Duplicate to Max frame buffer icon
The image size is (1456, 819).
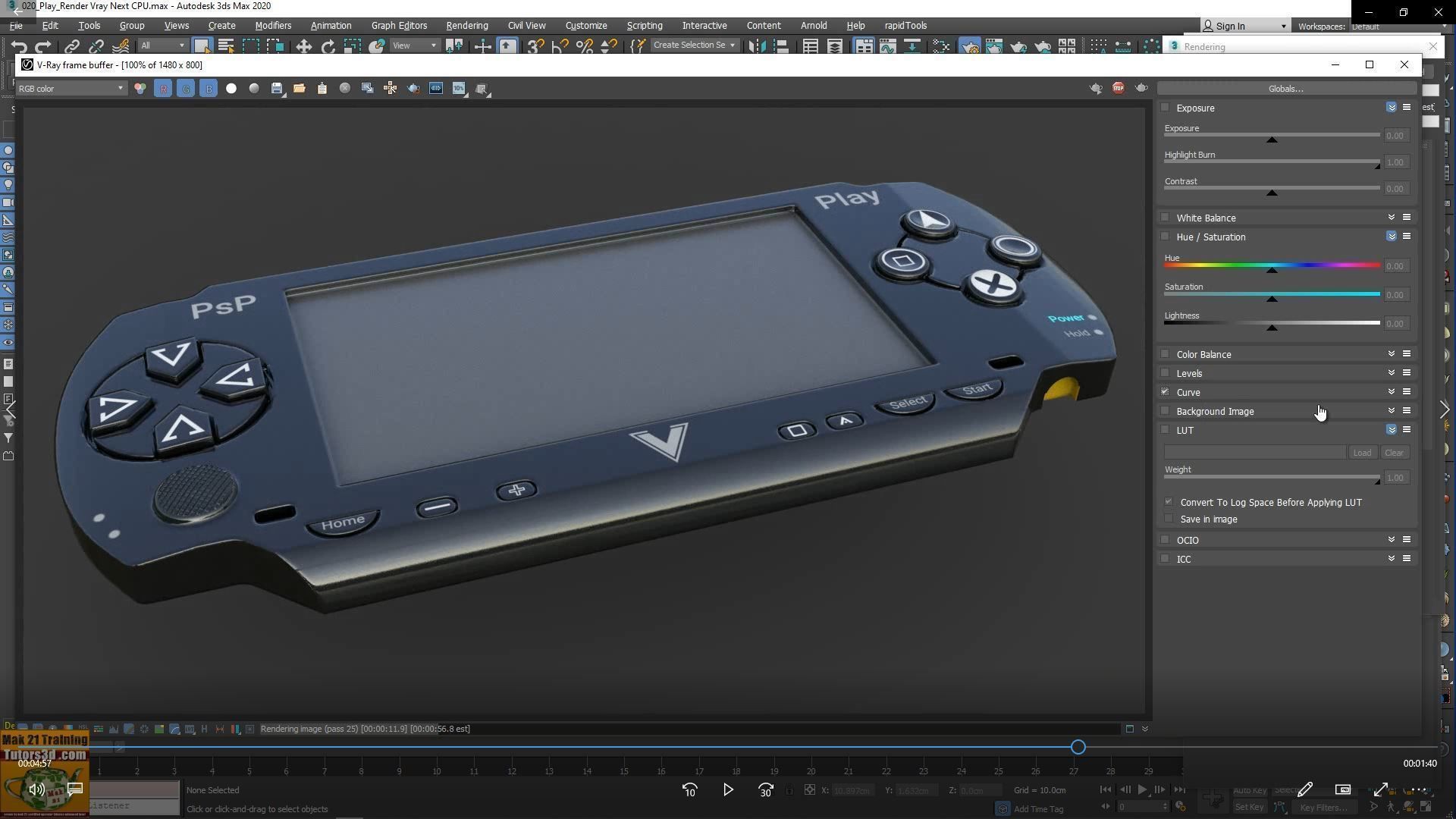[368, 89]
